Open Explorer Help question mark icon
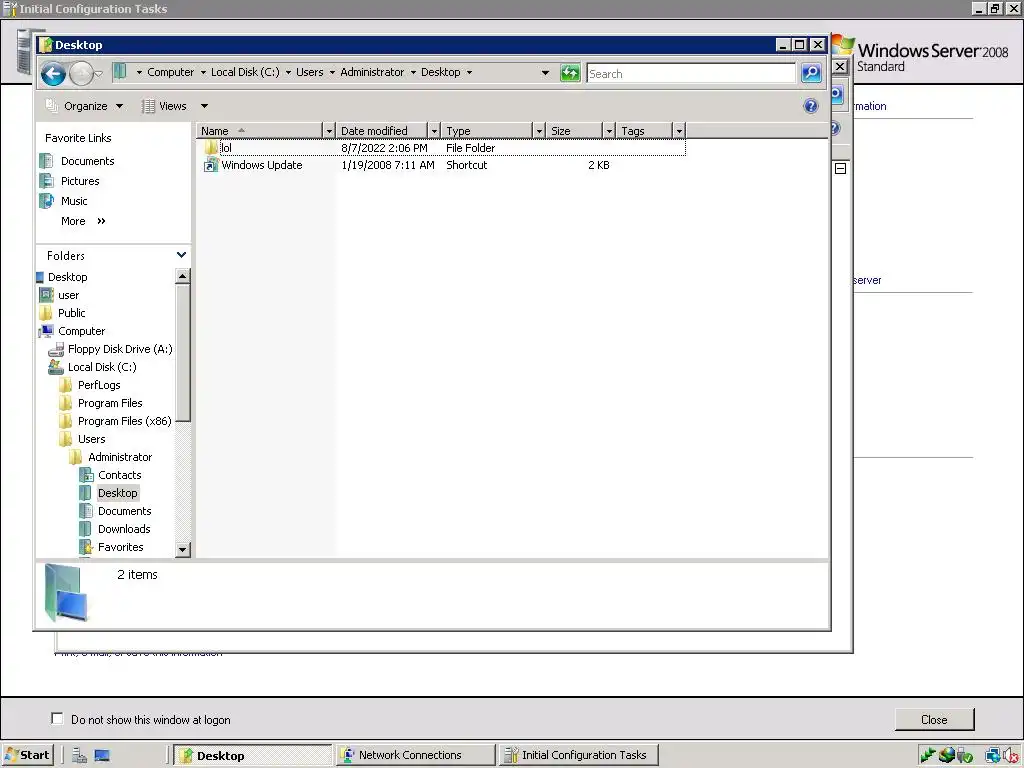 coord(810,106)
